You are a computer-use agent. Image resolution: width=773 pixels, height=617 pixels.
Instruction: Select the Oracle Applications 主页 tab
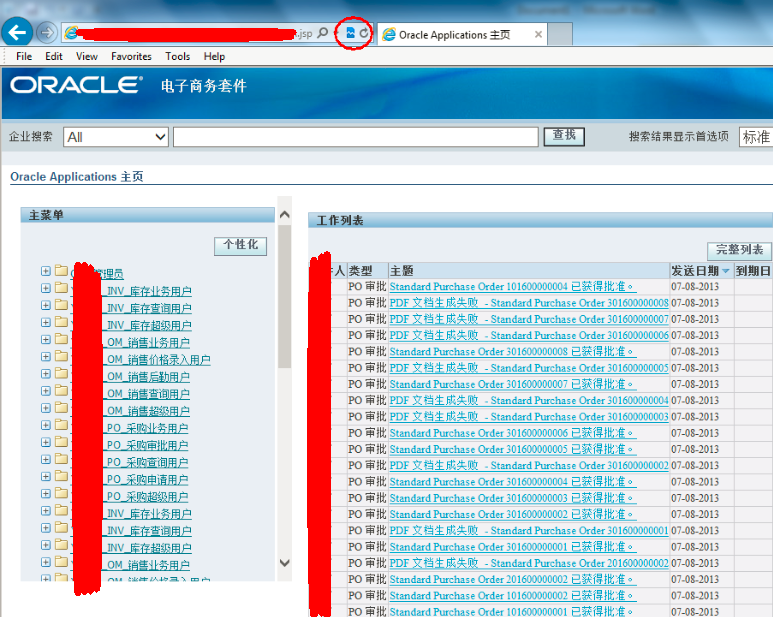462,34
